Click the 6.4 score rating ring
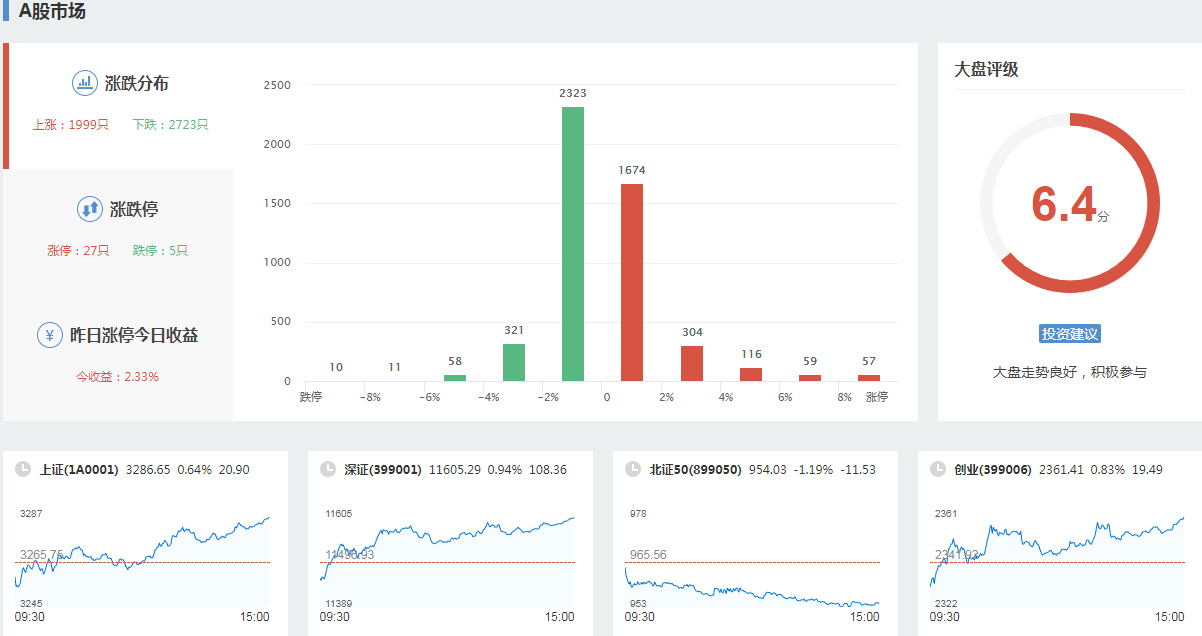 point(1070,203)
